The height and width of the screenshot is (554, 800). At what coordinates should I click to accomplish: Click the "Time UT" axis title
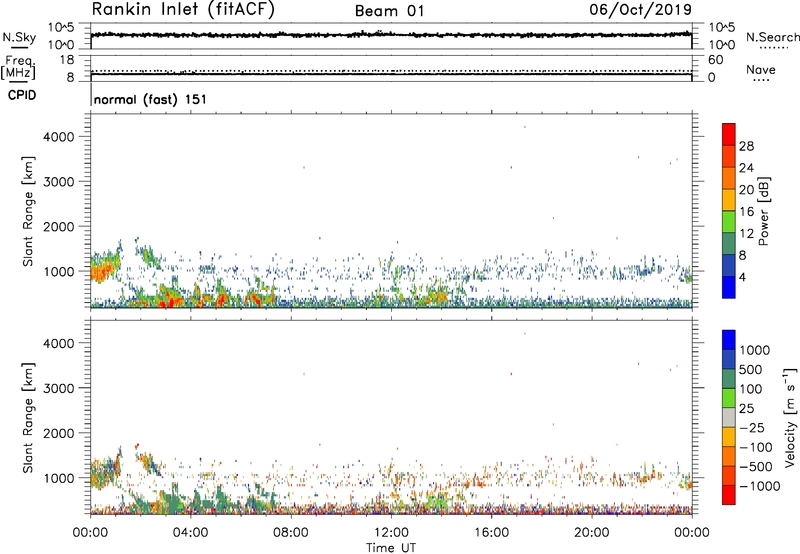click(x=391, y=548)
